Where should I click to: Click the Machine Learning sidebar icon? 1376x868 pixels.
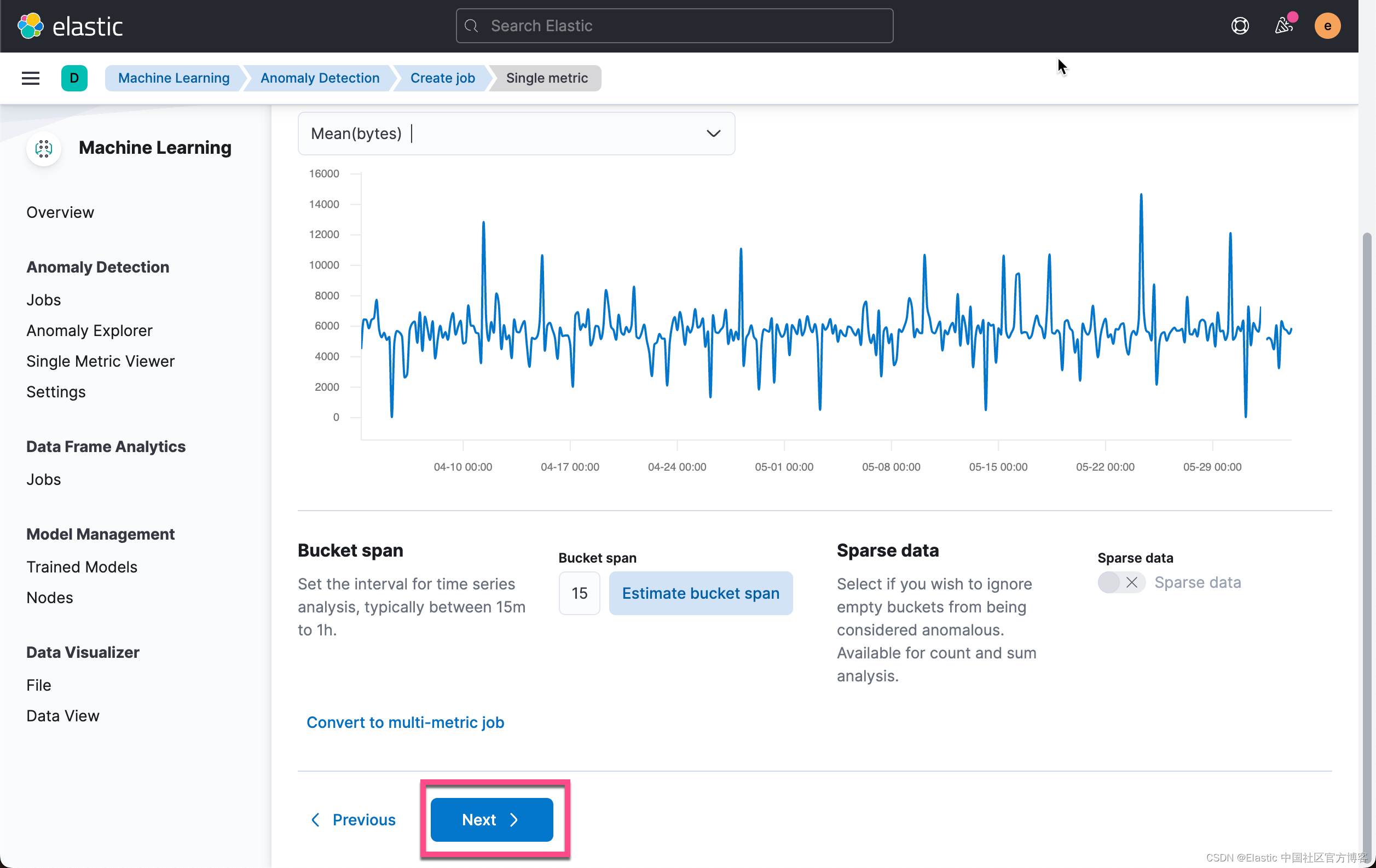coord(43,148)
